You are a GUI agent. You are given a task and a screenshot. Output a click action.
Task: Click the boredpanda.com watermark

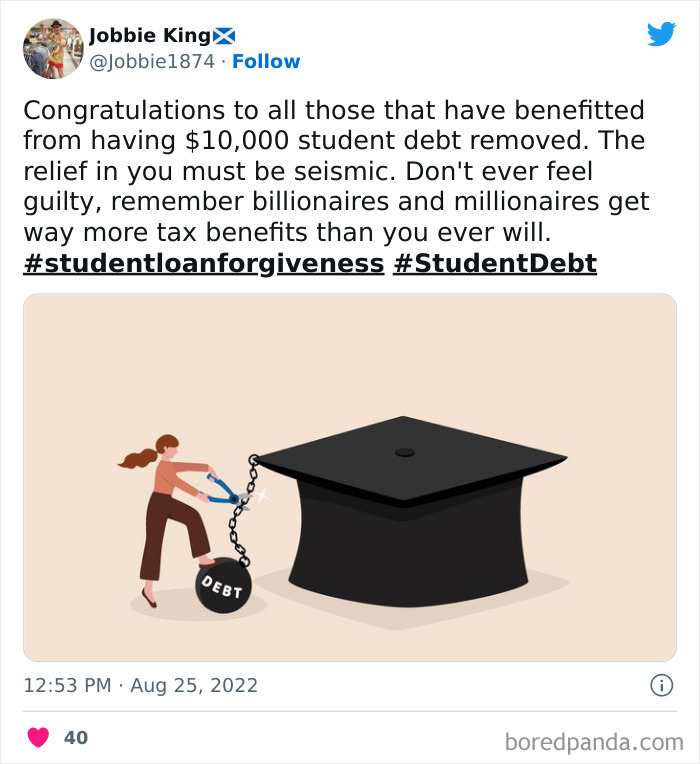coord(593,741)
